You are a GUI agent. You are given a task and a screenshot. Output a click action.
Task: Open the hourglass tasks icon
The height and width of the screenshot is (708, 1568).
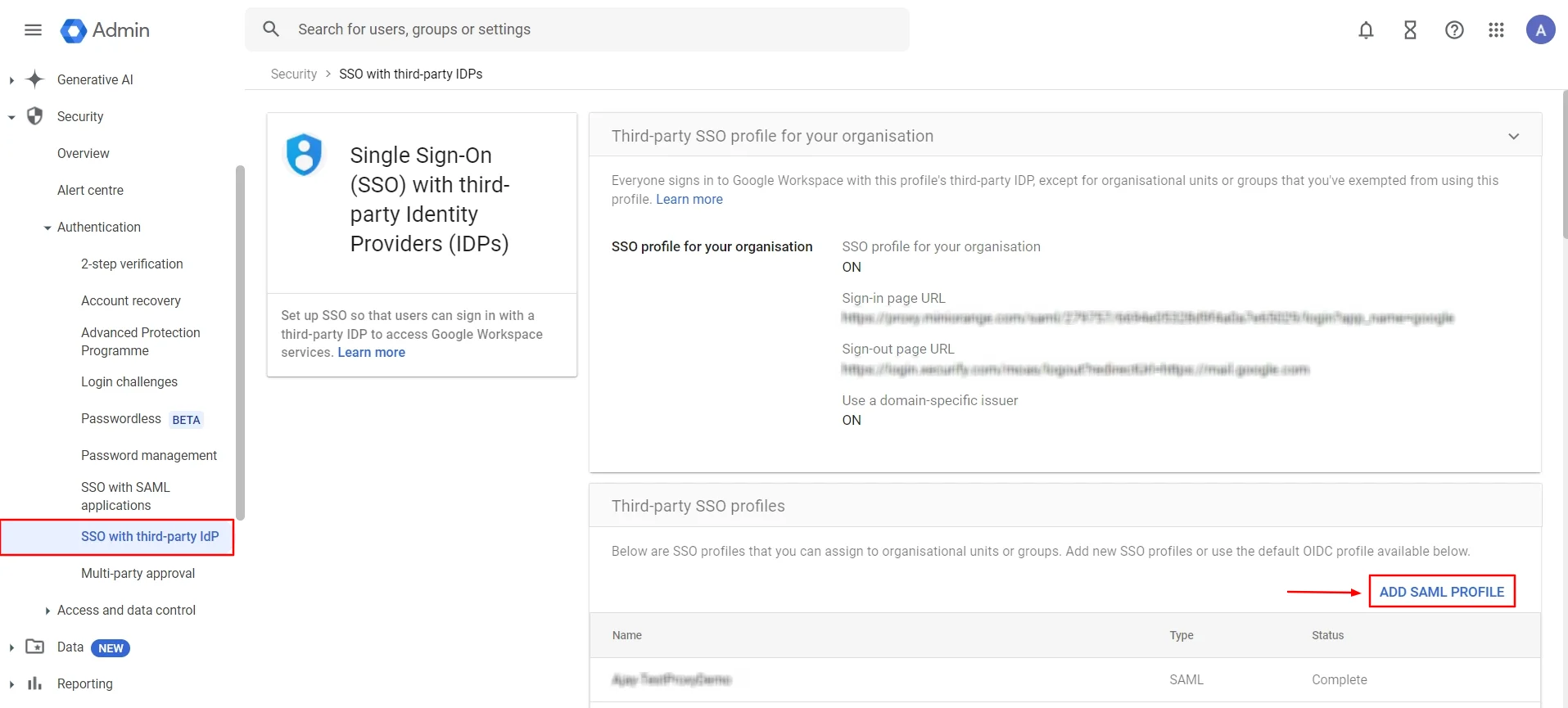[1410, 30]
